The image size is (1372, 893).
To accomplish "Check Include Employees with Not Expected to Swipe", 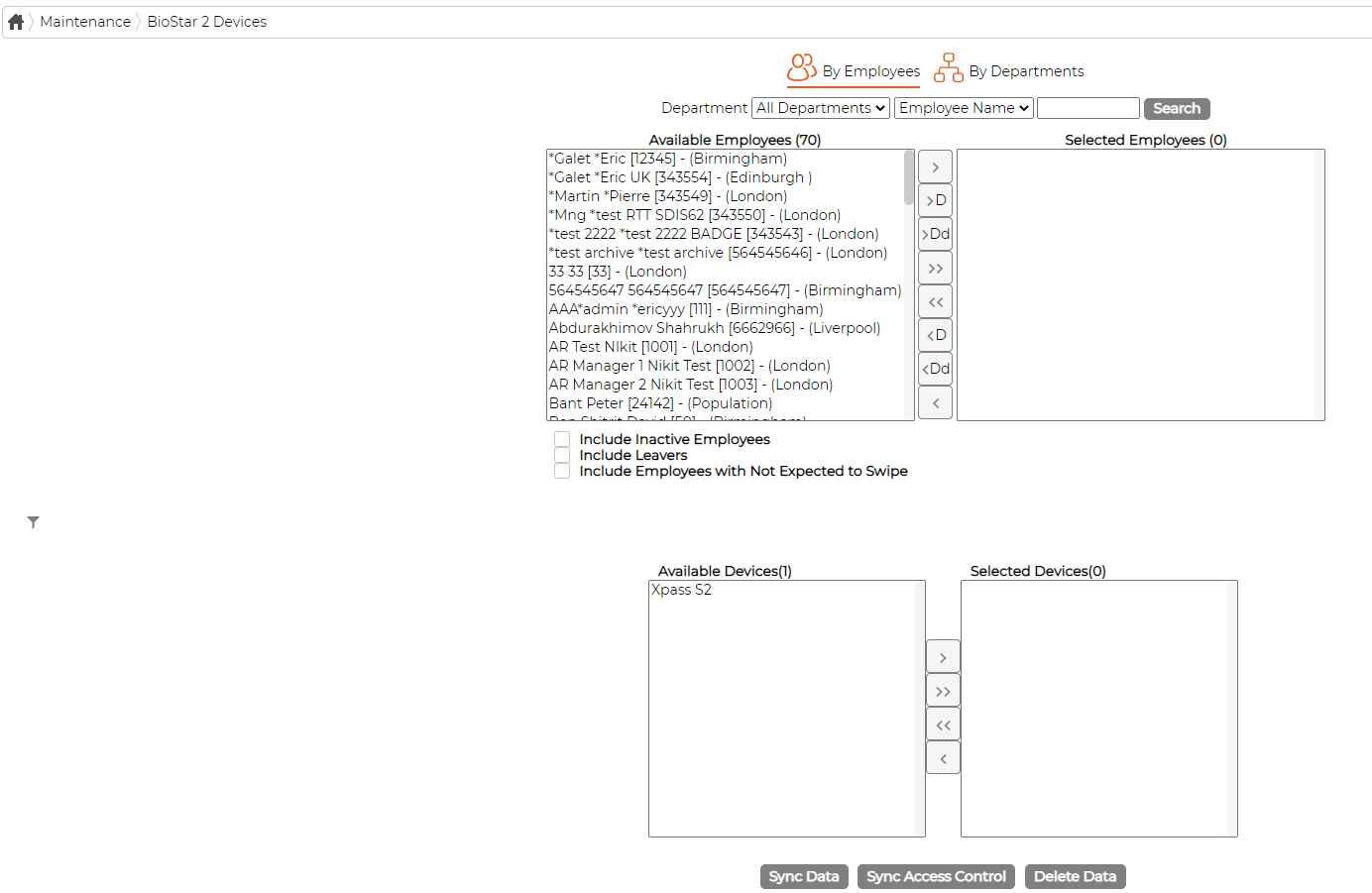I will click(x=562, y=471).
